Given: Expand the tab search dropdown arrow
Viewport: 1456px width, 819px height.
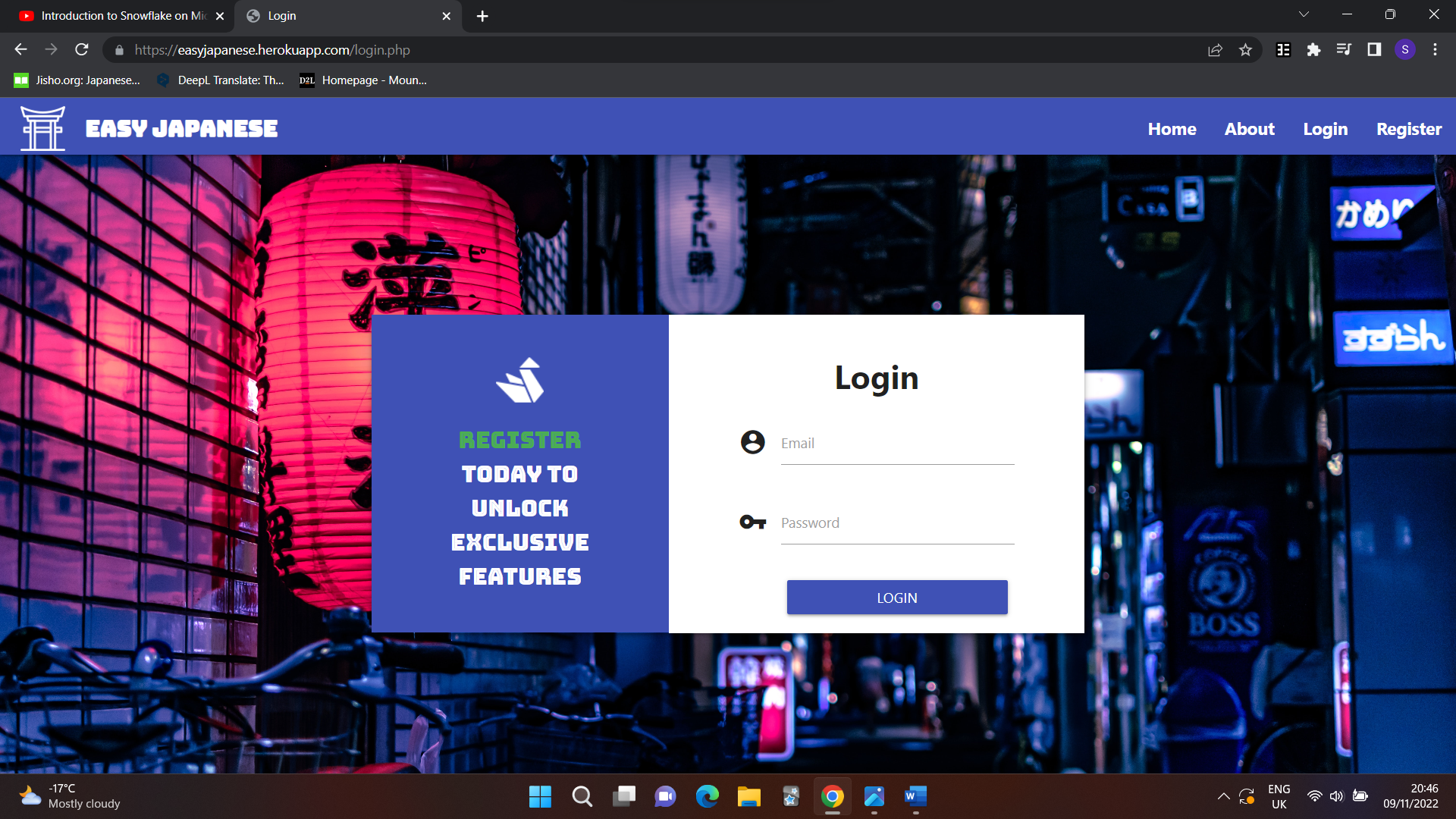Looking at the screenshot, I should 1304,14.
